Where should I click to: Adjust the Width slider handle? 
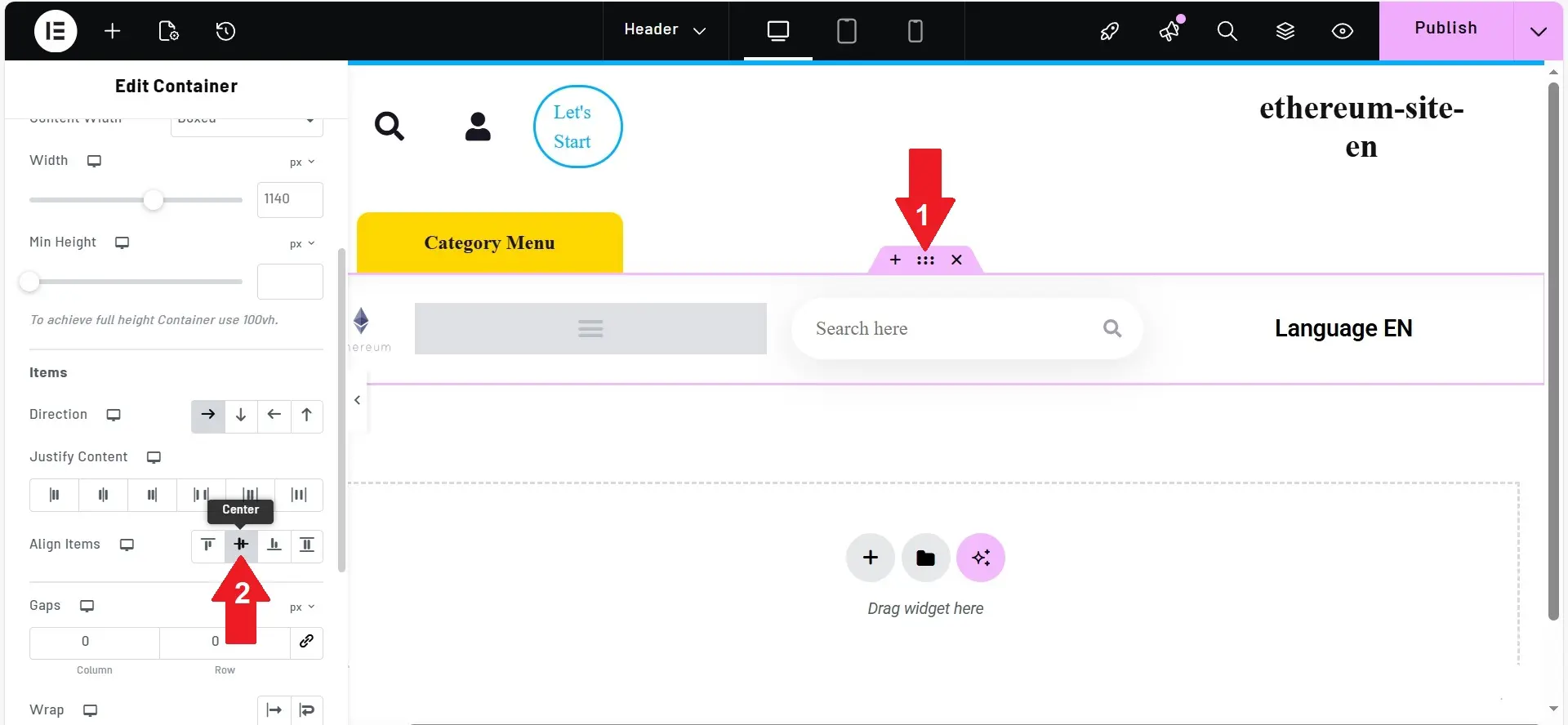coord(153,200)
